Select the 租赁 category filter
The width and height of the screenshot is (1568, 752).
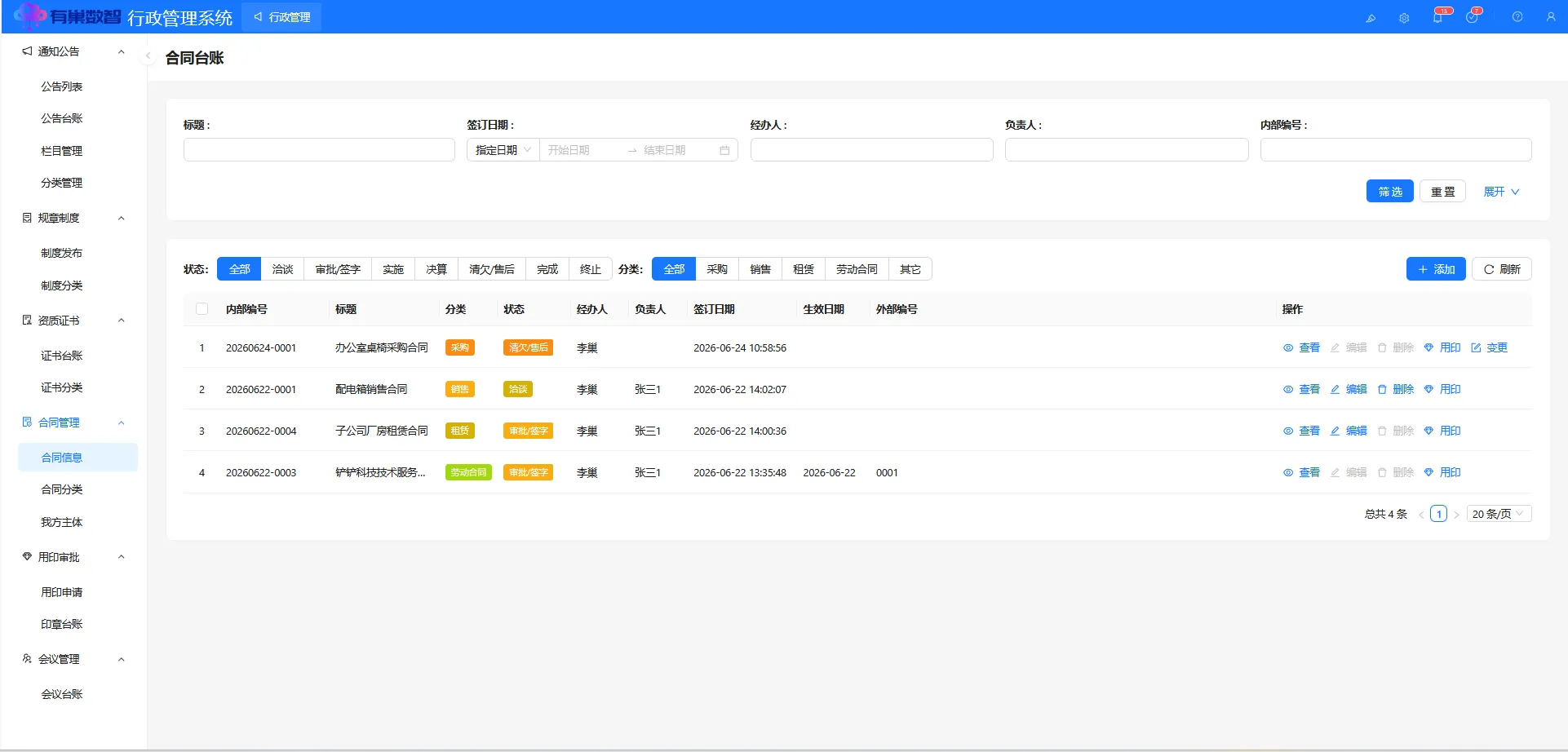[804, 269]
